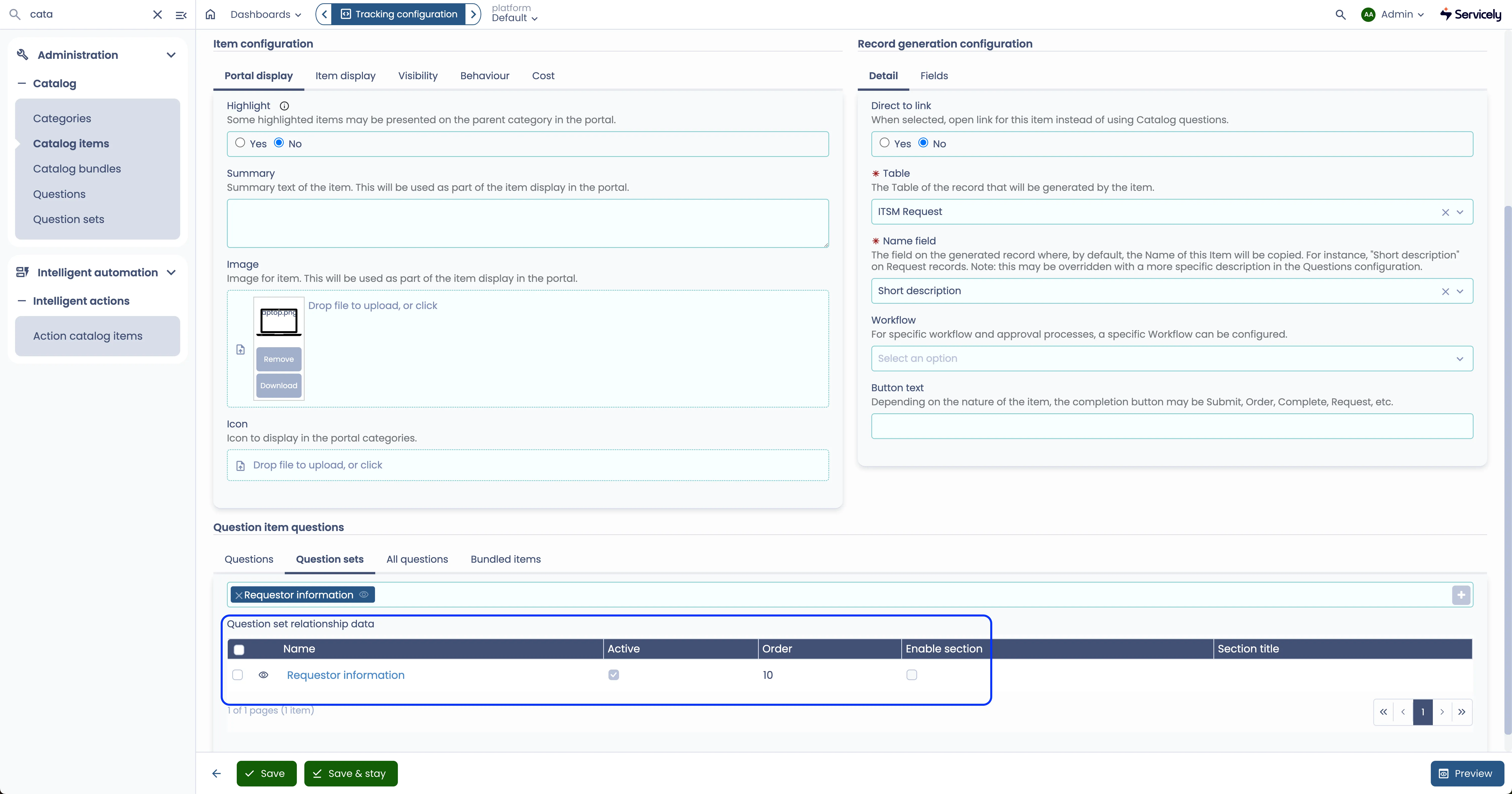Click the Summary text area
Screen dimensions: 1512x794
coord(528,223)
